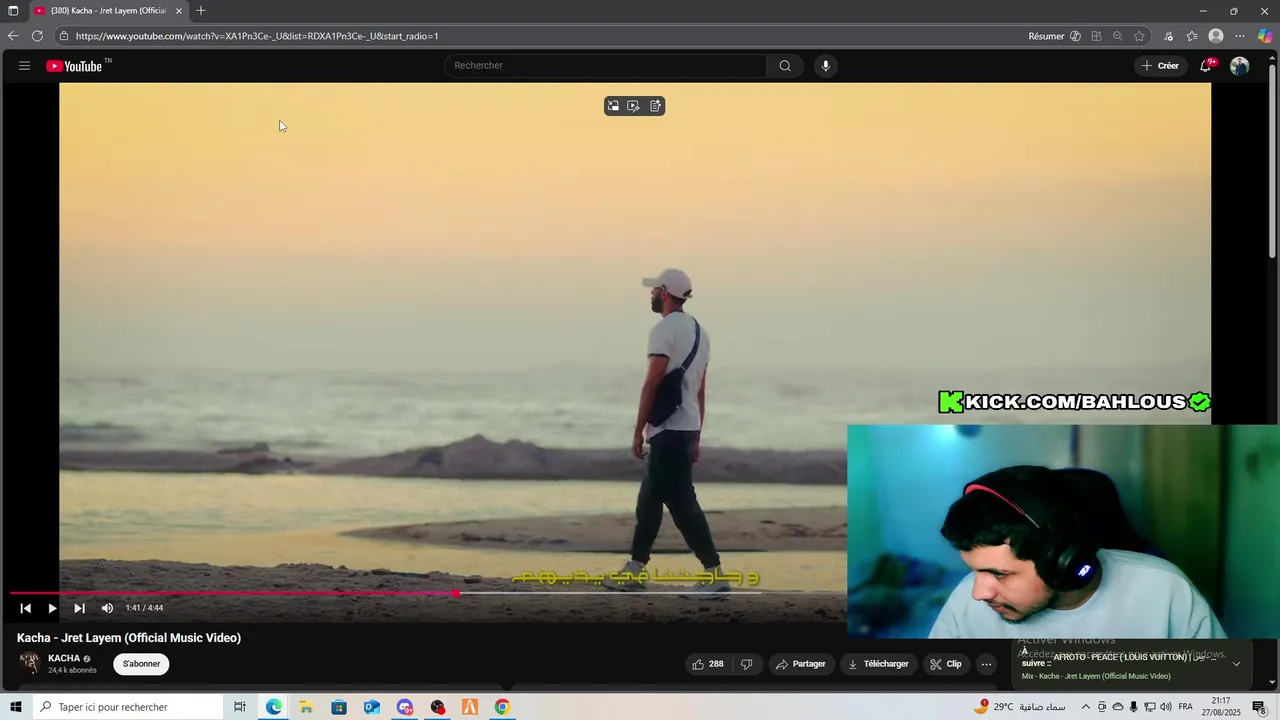1280x720 pixels.
Task: Skip to the next video
Action: pyautogui.click(x=79, y=608)
